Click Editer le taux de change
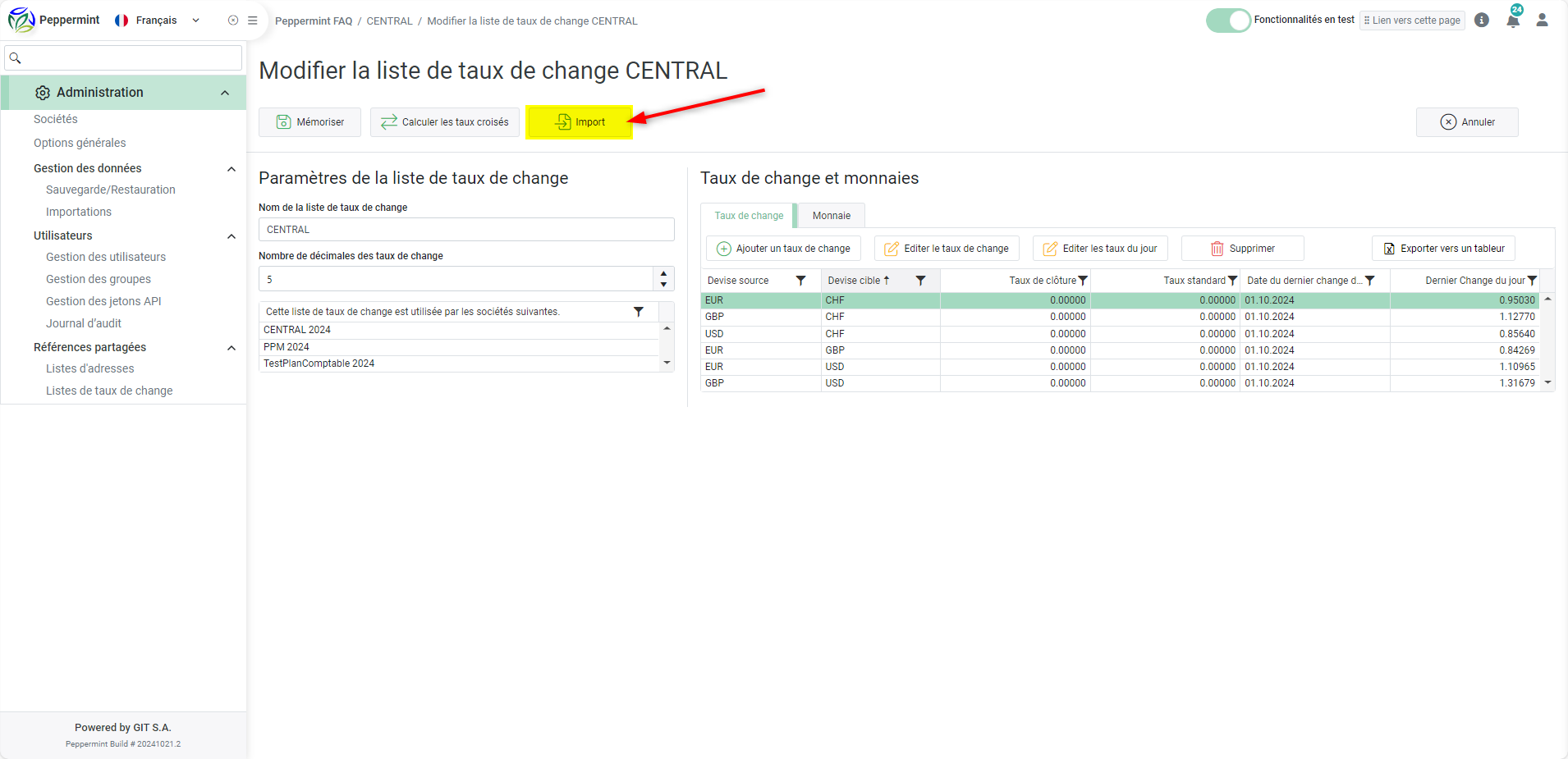Viewport: 1568px width, 759px height. (947, 249)
